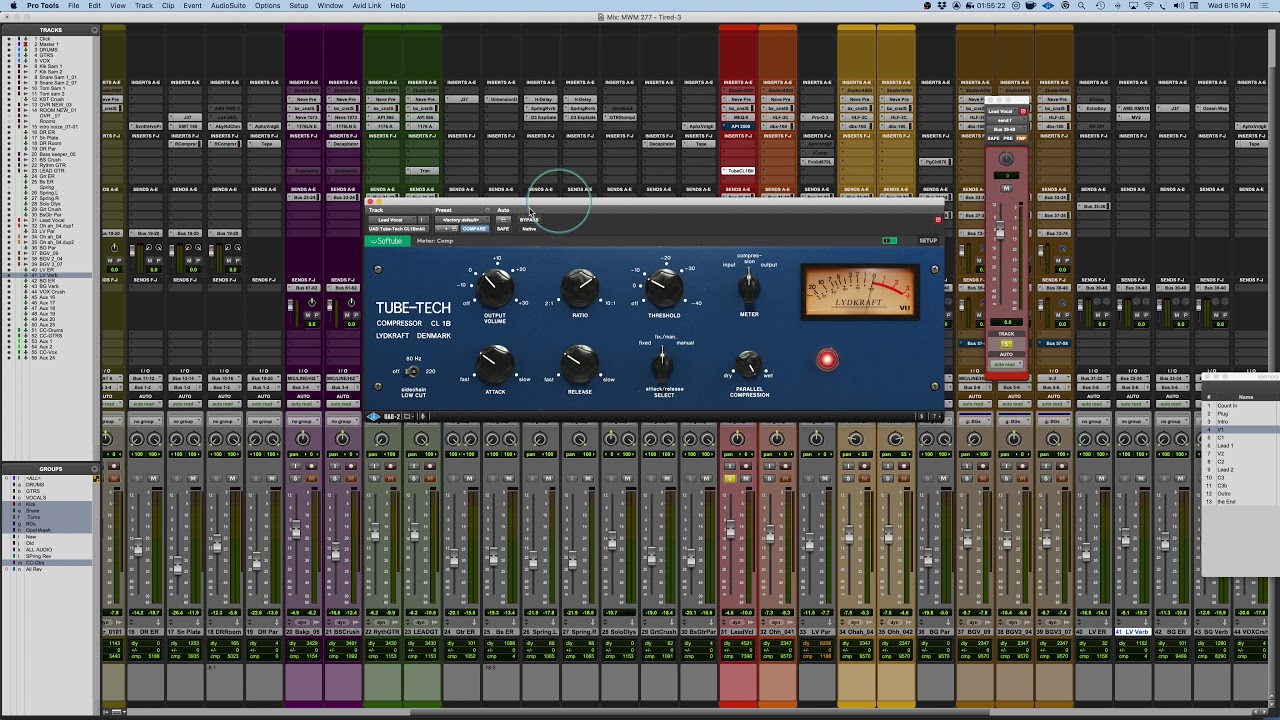Click the Pro Tools application menu

[x=43, y=6]
